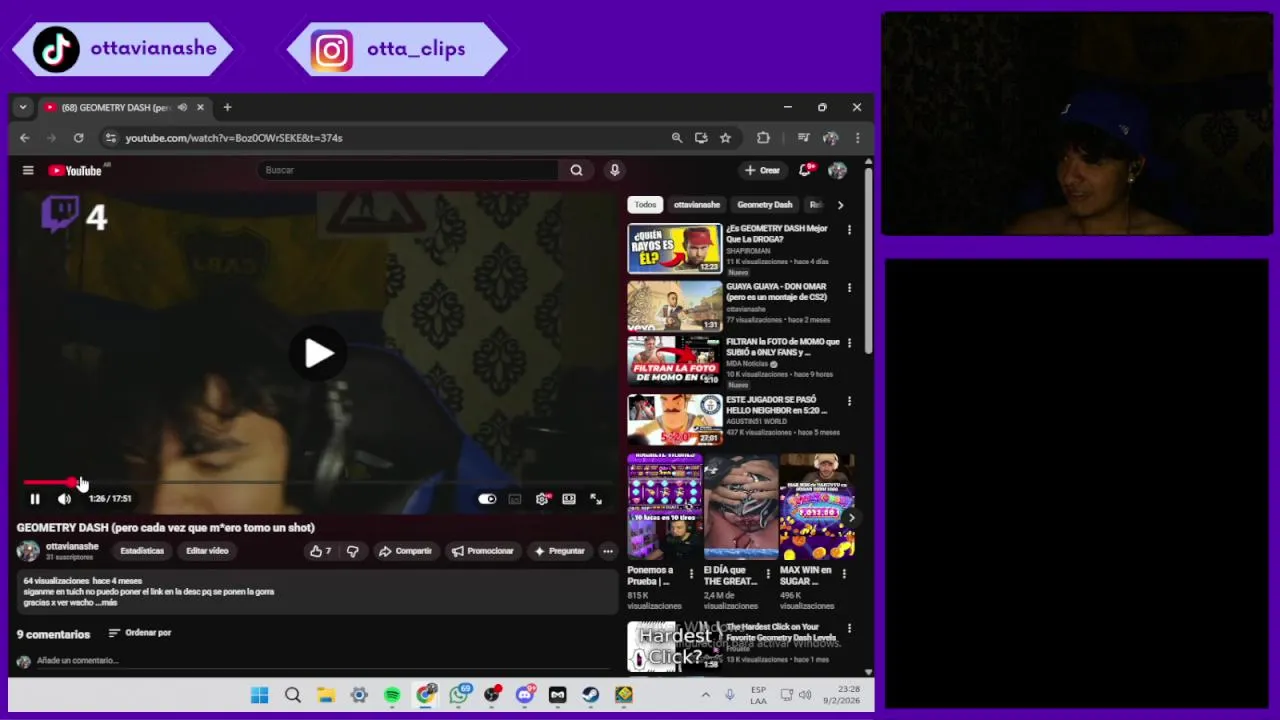The width and height of the screenshot is (1280, 720).
Task: Click Editar vídeo button
Action: 207,551
